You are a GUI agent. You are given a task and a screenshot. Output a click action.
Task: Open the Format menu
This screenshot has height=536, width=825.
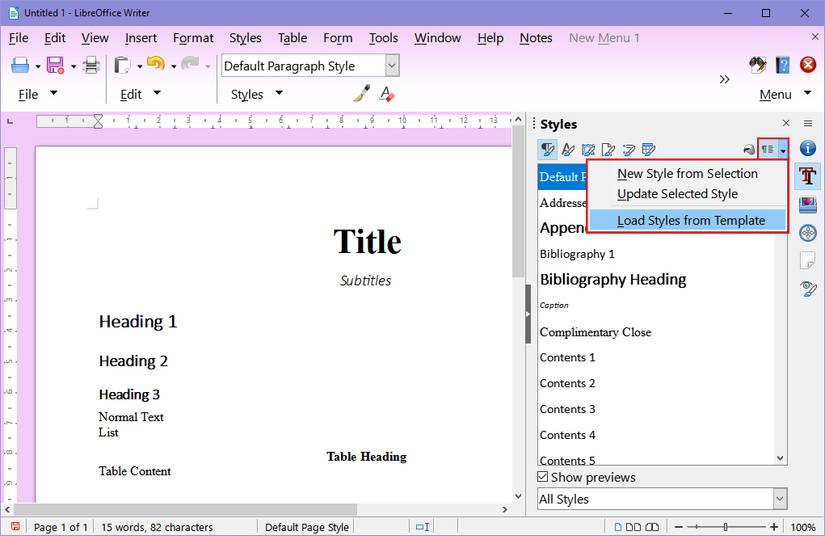tap(193, 38)
